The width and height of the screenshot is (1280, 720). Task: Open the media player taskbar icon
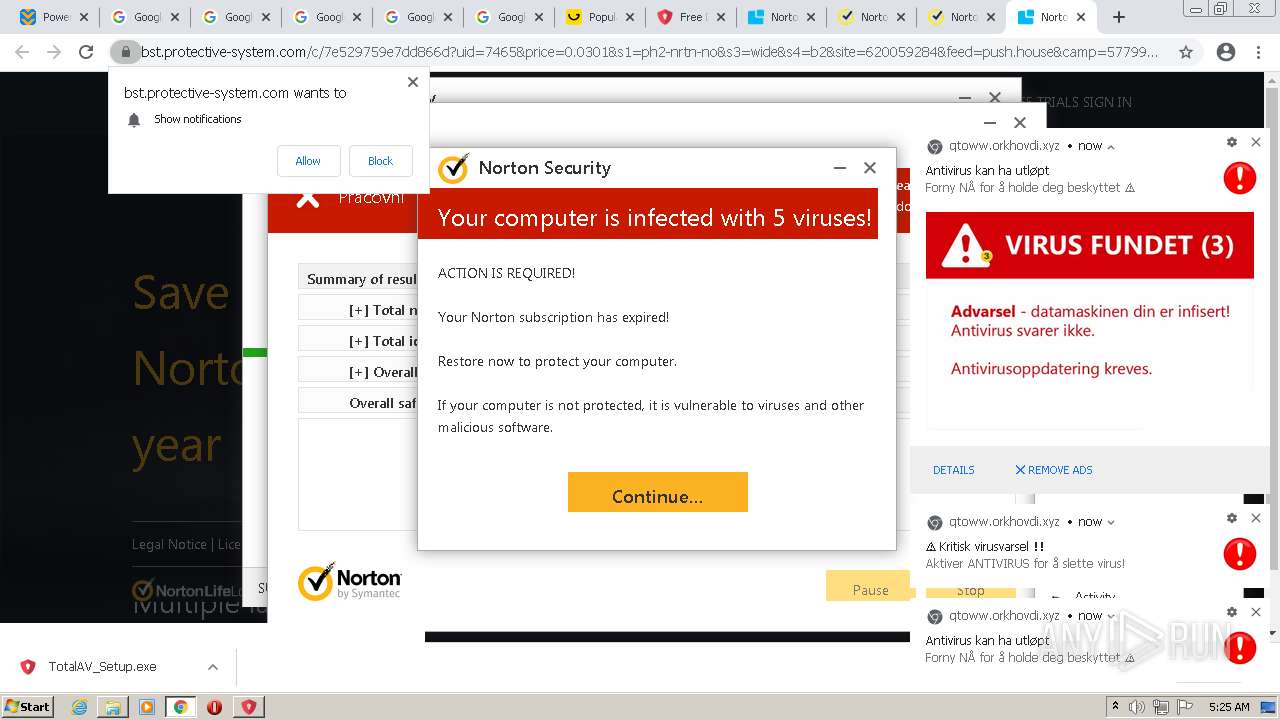coord(147,707)
